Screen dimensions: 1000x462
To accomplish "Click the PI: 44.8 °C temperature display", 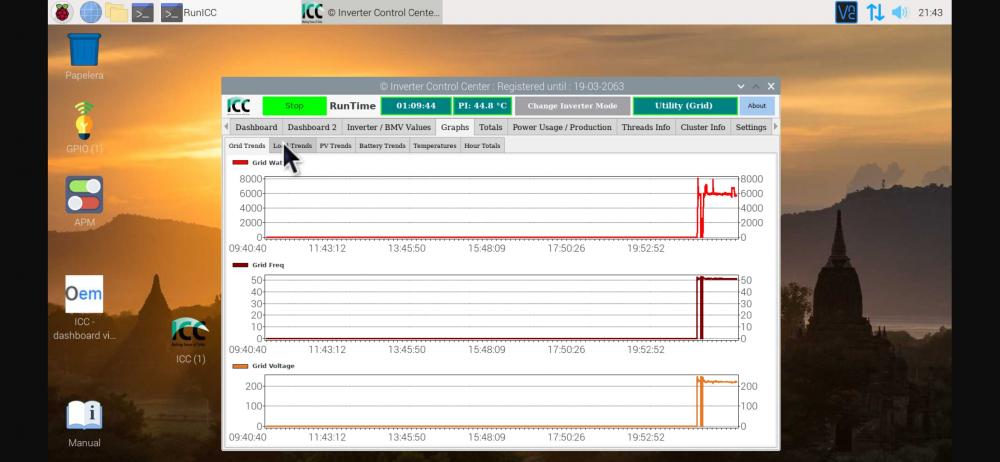I will click(482, 106).
